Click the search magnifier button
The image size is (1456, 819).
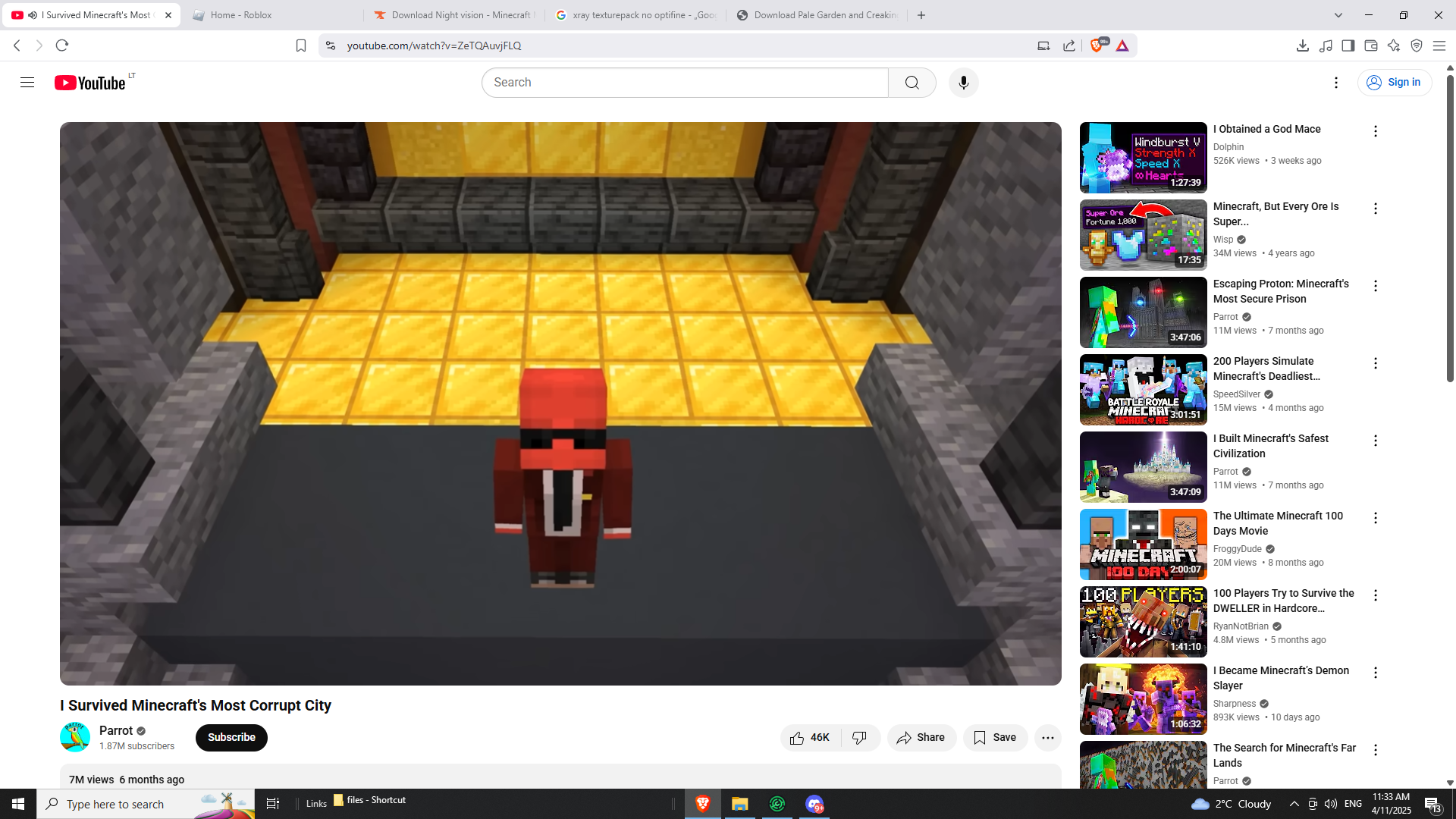click(x=912, y=83)
